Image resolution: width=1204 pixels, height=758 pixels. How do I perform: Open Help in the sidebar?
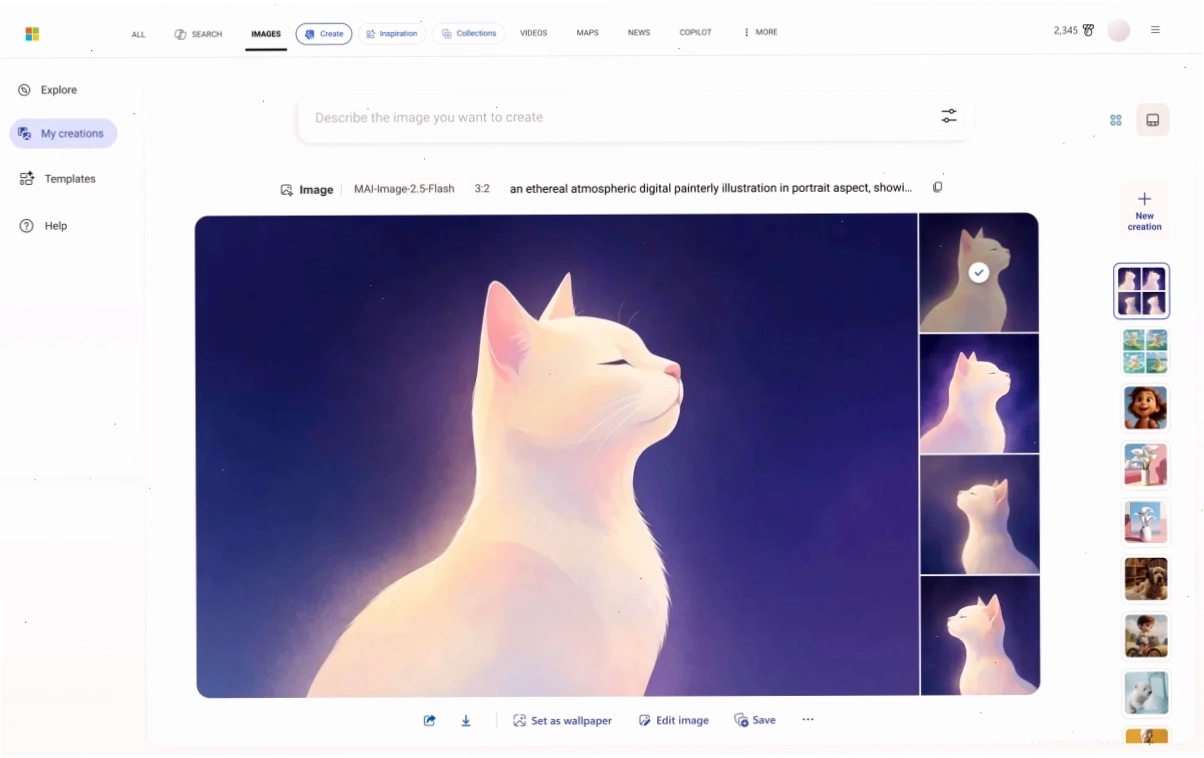click(43, 226)
